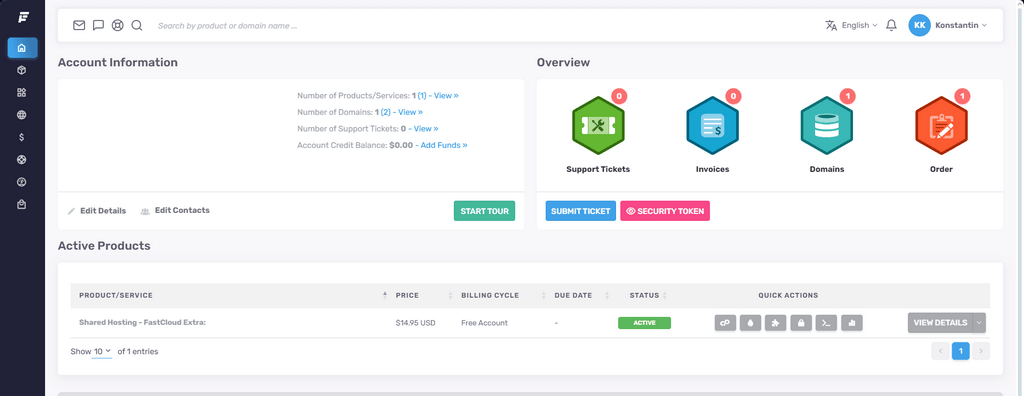1024x396 pixels.
Task: Click Edit Details link
Action: tap(97, 211)
